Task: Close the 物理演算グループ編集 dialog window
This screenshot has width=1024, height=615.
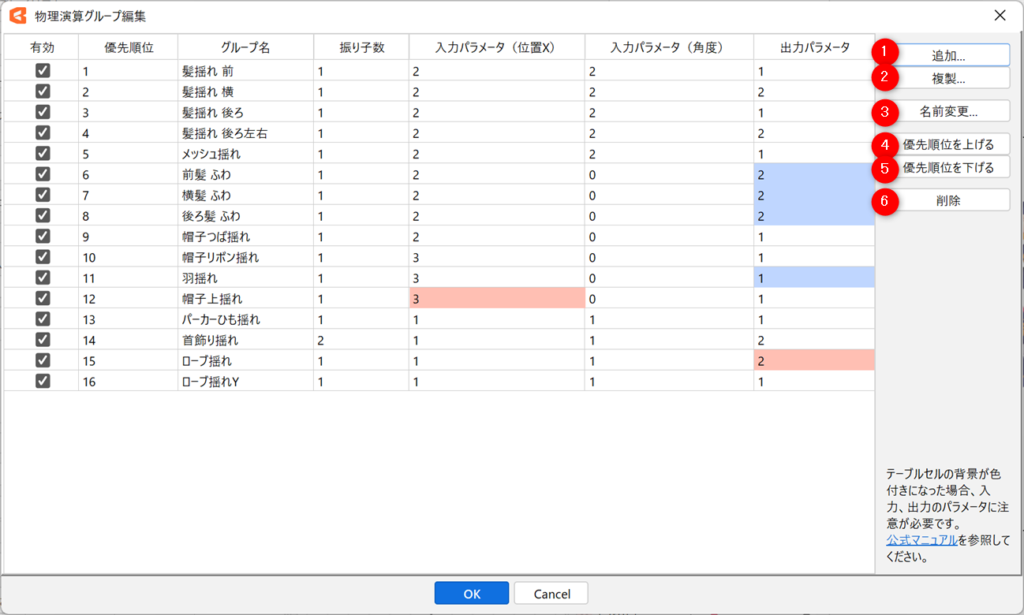Action: (x=1000, y=15)
